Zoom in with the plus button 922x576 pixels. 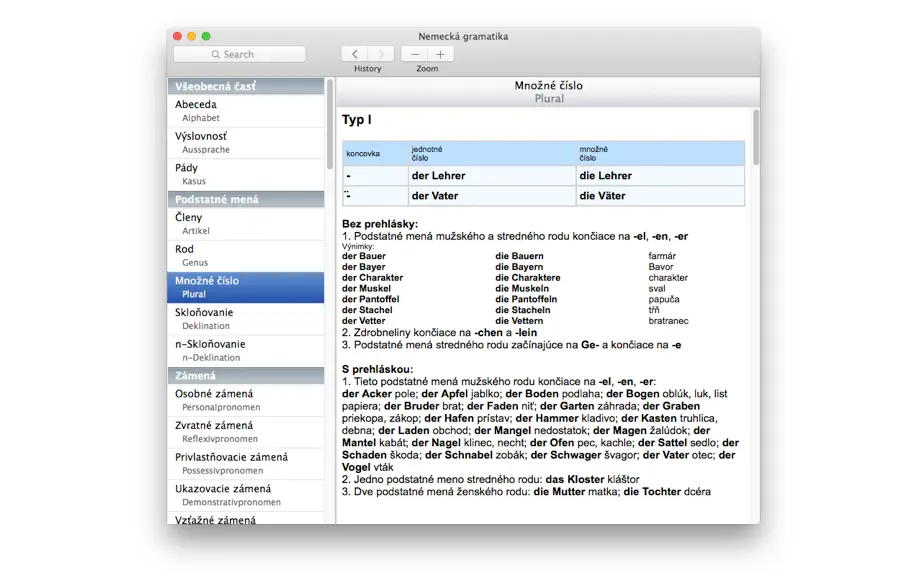coord(440,54)
